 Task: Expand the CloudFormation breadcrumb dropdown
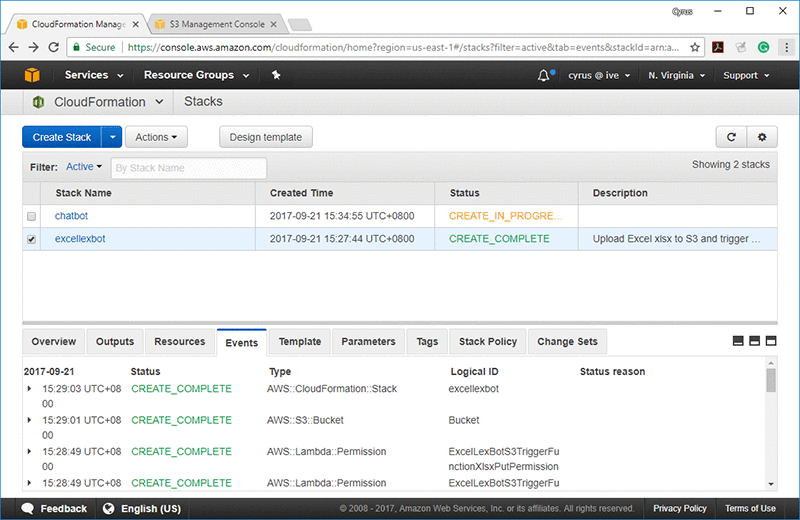(x=159, y=102)
